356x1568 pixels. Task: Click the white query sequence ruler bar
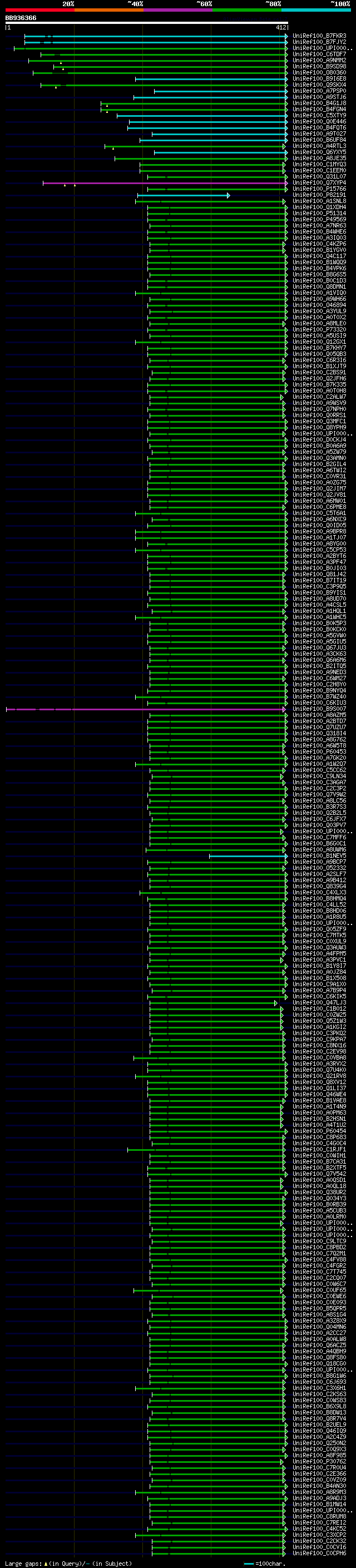(x=147, y=22)
